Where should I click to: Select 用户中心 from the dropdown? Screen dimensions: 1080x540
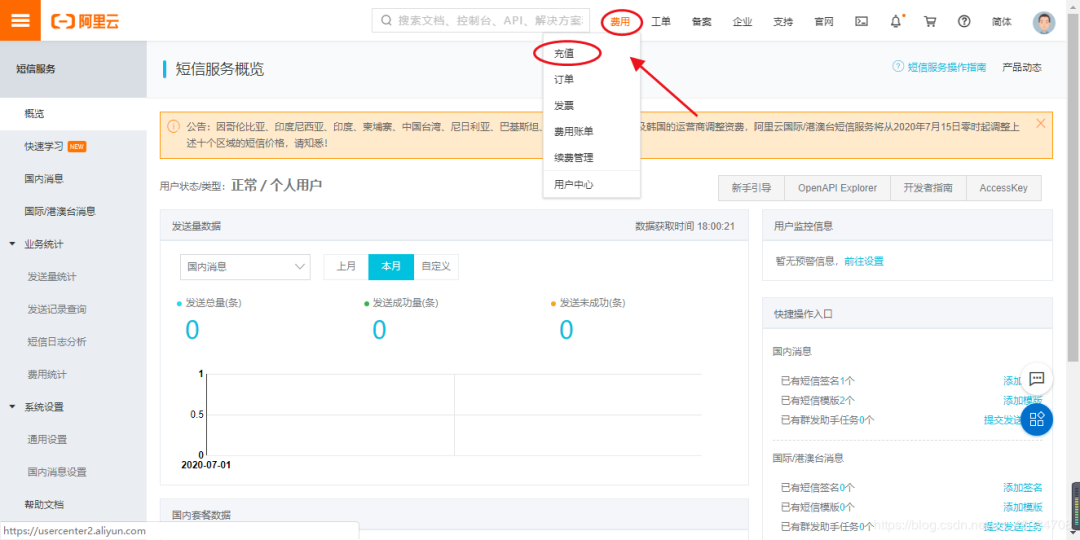point(574,184)
